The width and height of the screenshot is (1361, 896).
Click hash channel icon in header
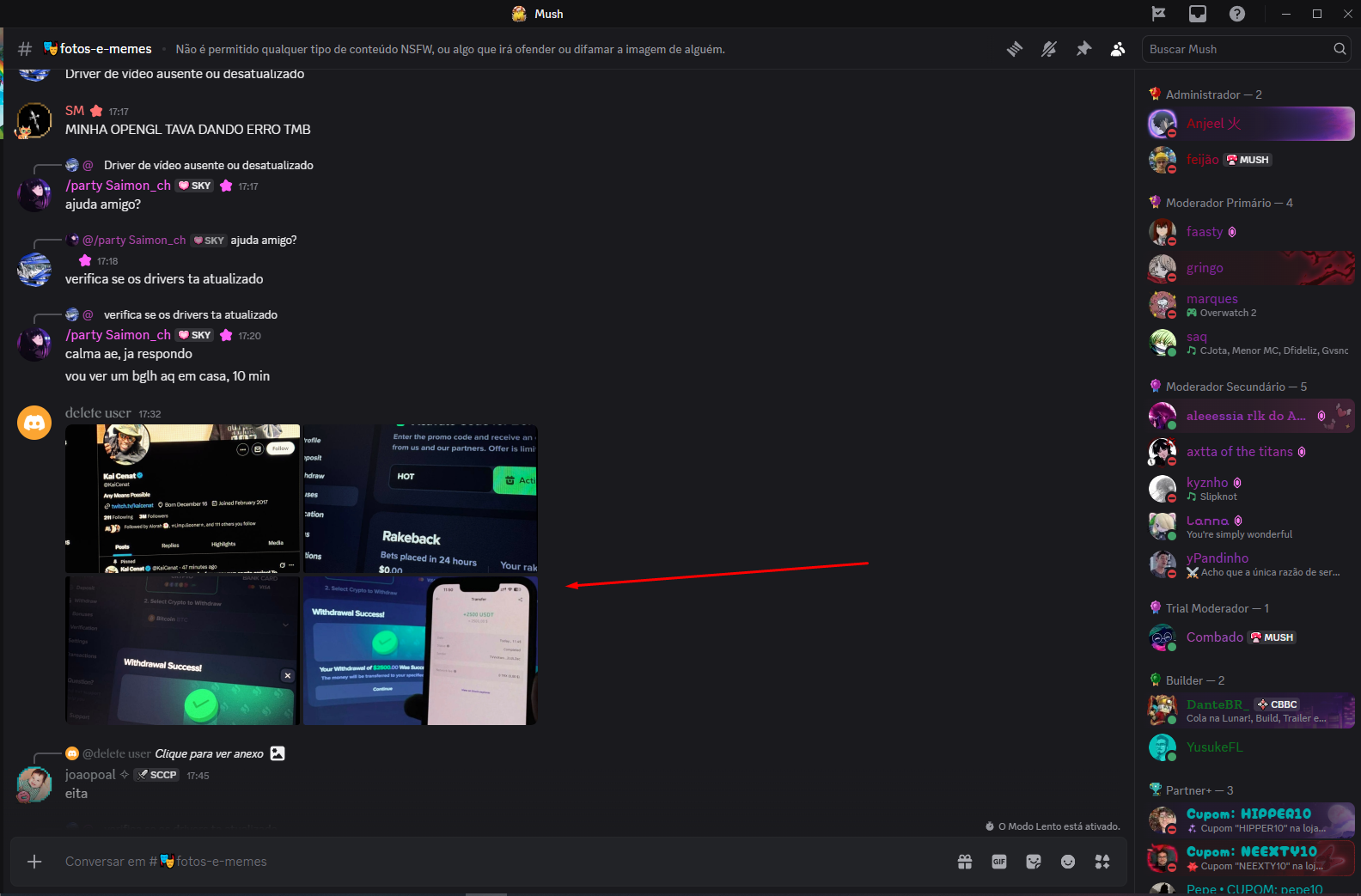click(x=25, y=49)
